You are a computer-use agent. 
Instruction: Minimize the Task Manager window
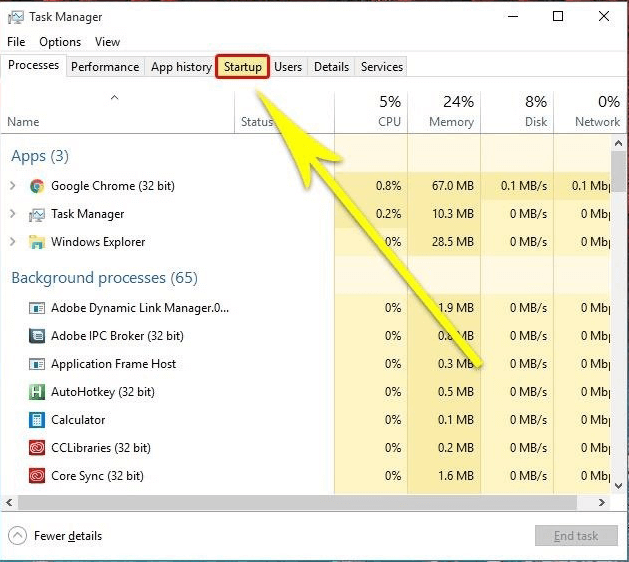[513, 16]
